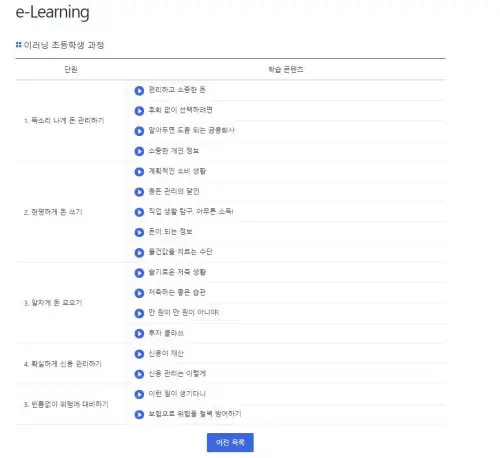The height and width of the screenshot is (458, 500).
Task: Open the 물건값을 치르는 수단 lesson title
Action: point(180,252)
